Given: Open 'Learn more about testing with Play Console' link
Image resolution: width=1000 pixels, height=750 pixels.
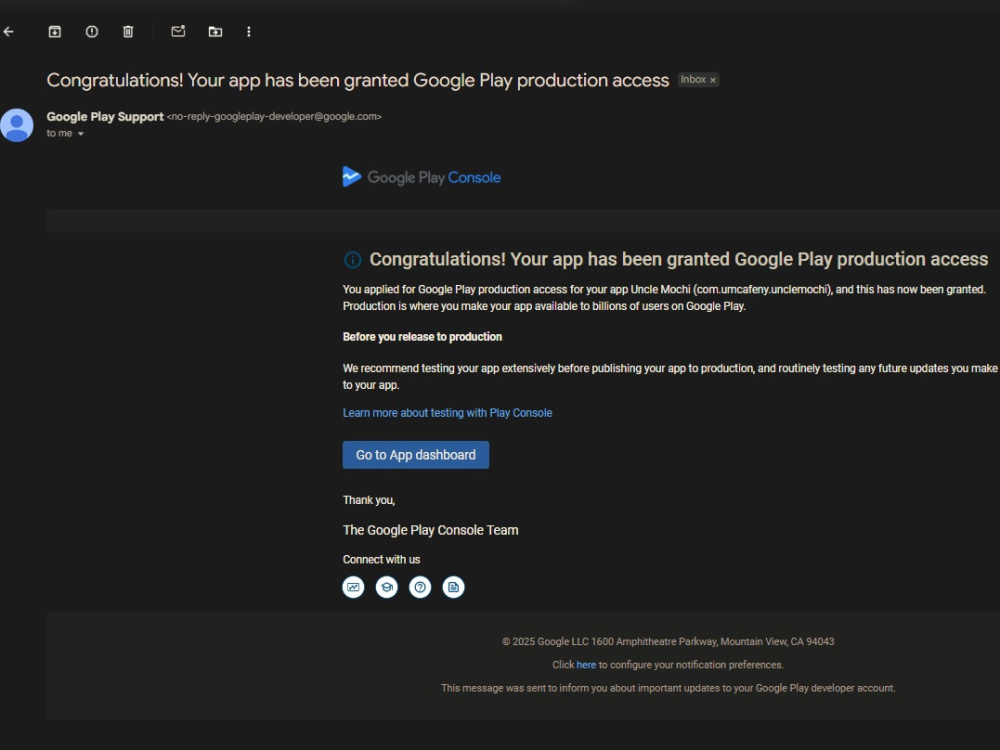Looking at the screenshot, I should tap(447, 413).
